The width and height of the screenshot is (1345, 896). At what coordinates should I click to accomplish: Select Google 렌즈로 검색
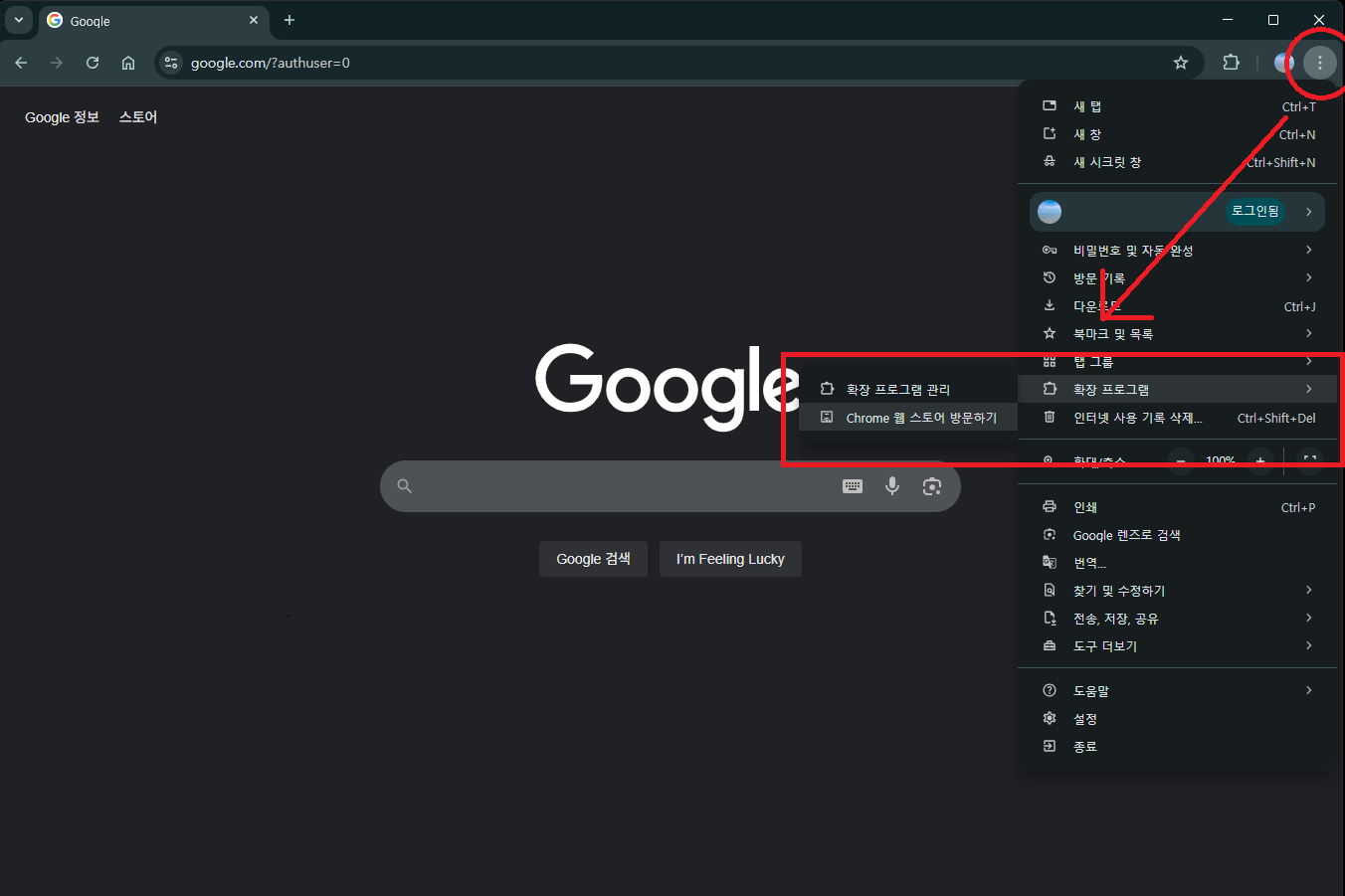pos(1179,535)
